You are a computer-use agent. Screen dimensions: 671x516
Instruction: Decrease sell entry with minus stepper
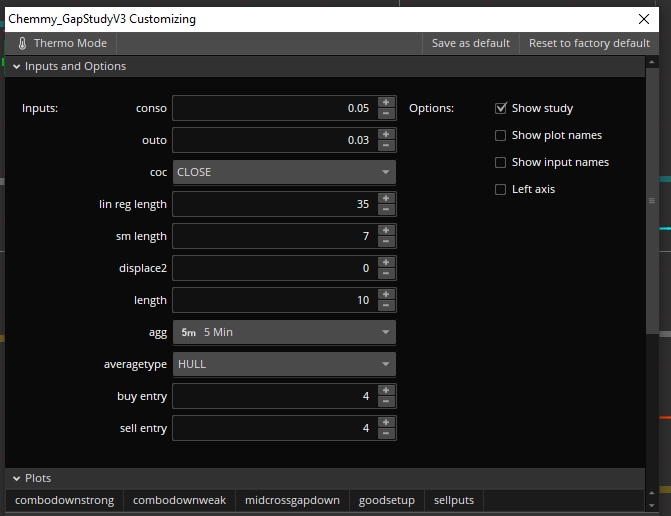tap(386, 433)
